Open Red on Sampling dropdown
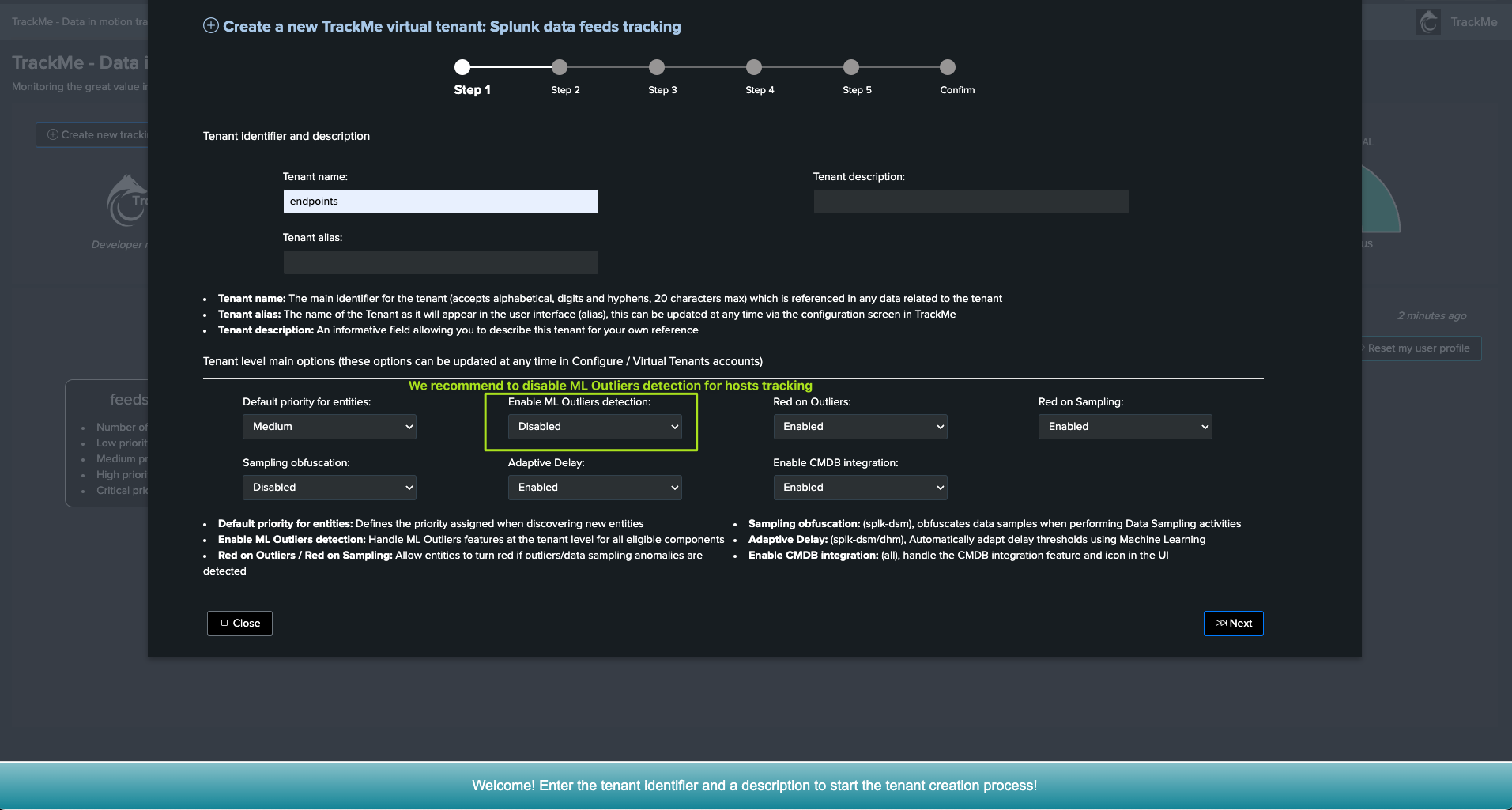The width and height of the screenshot is (1512, 810). click(1125, 427)
